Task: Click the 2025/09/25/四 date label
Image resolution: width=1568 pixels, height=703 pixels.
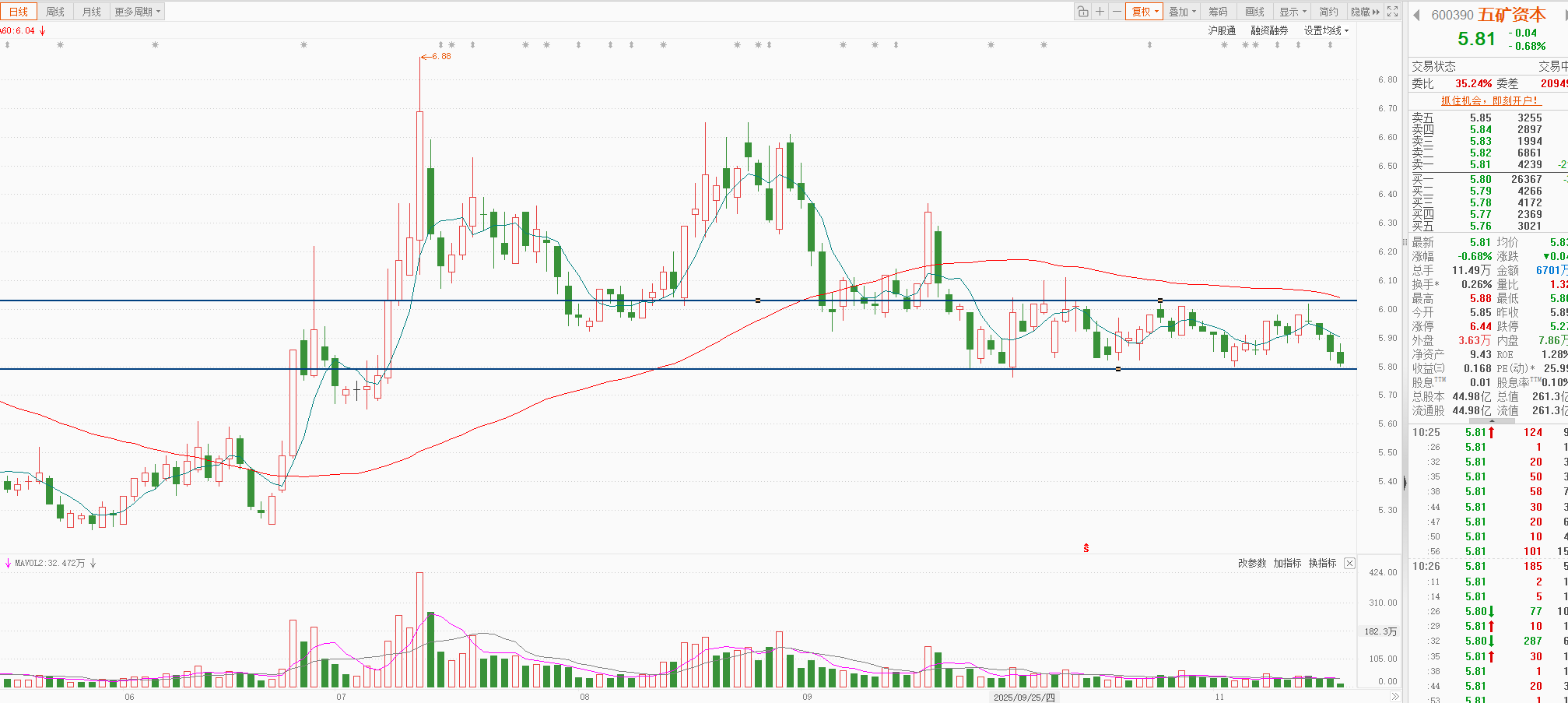Action: click(1024, 697)
